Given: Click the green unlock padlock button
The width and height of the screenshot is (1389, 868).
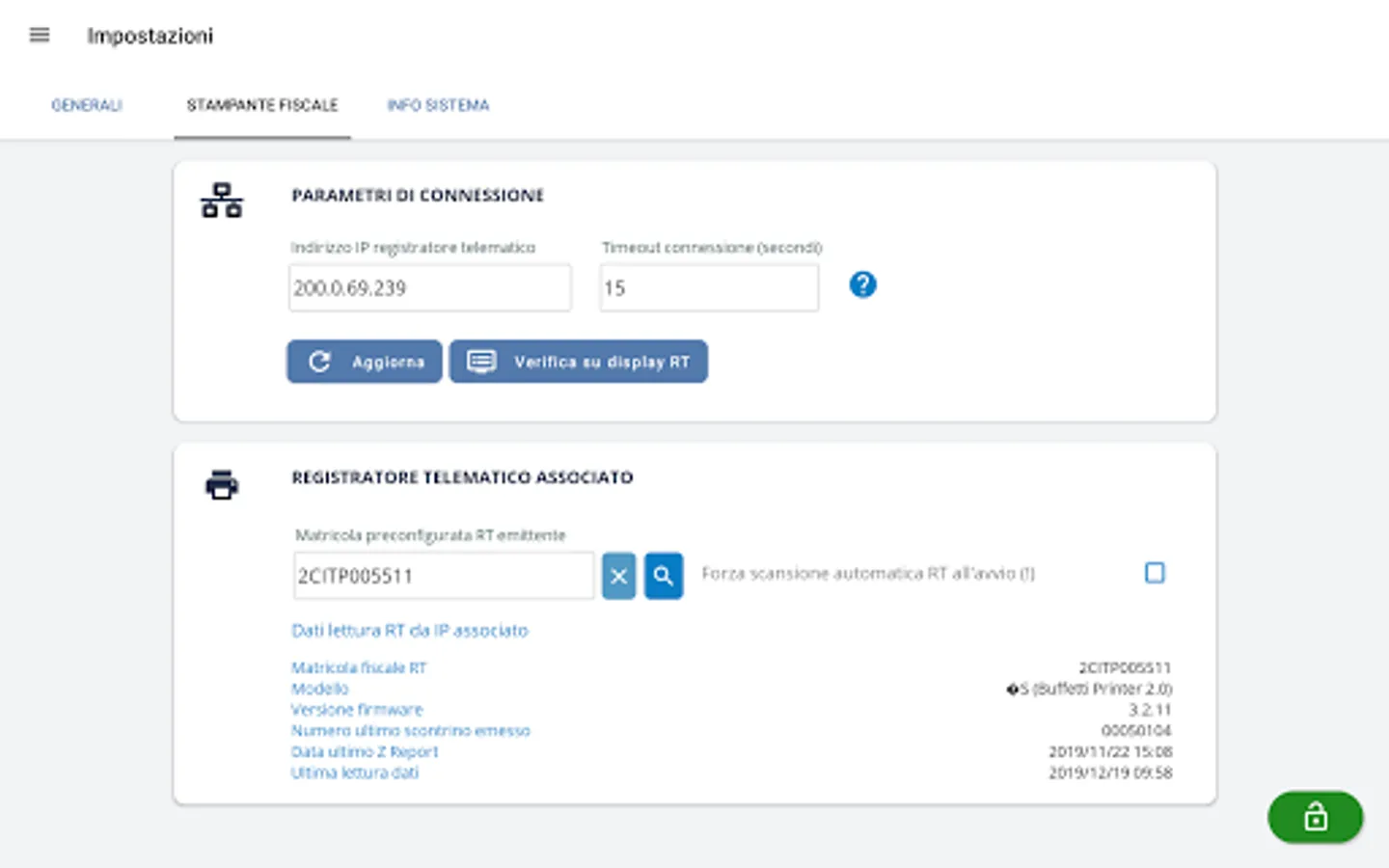Looking at the screenshot, I should pyautogui.click(x=1315, y=817).
